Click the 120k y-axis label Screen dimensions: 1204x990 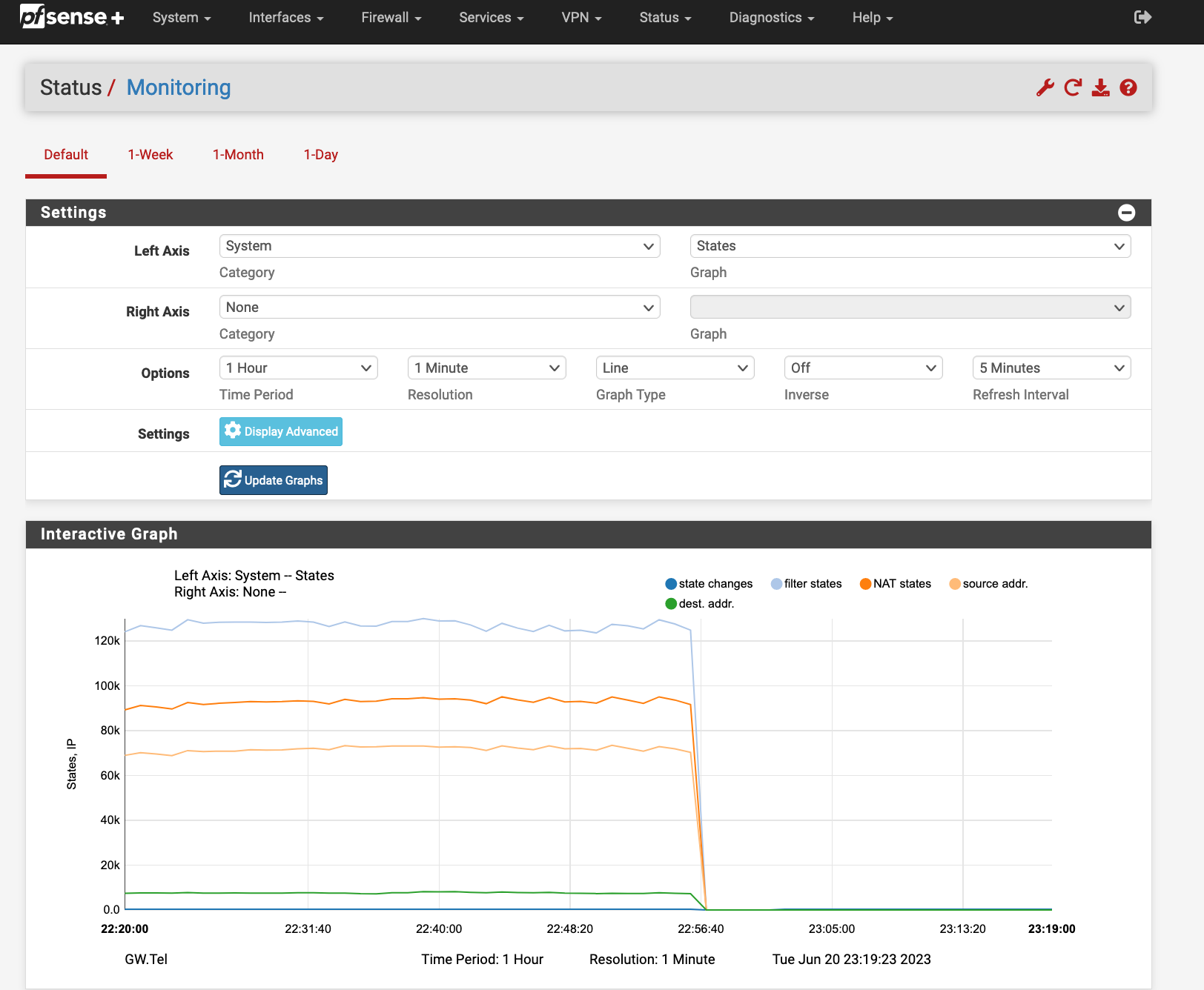pyautogui.click(x=107, y=641)
